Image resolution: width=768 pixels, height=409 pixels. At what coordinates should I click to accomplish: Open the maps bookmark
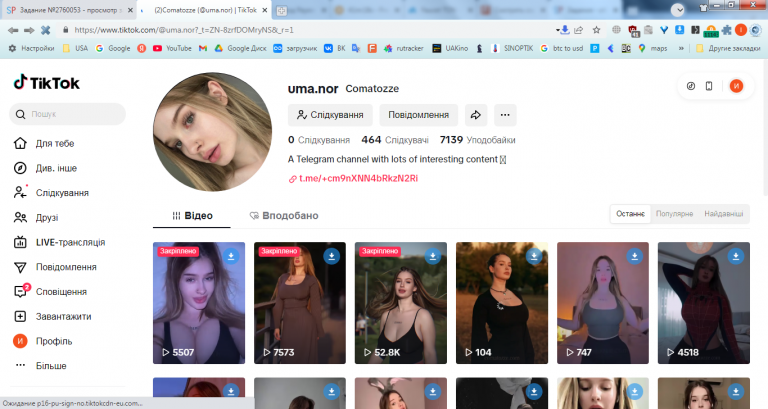653,48
